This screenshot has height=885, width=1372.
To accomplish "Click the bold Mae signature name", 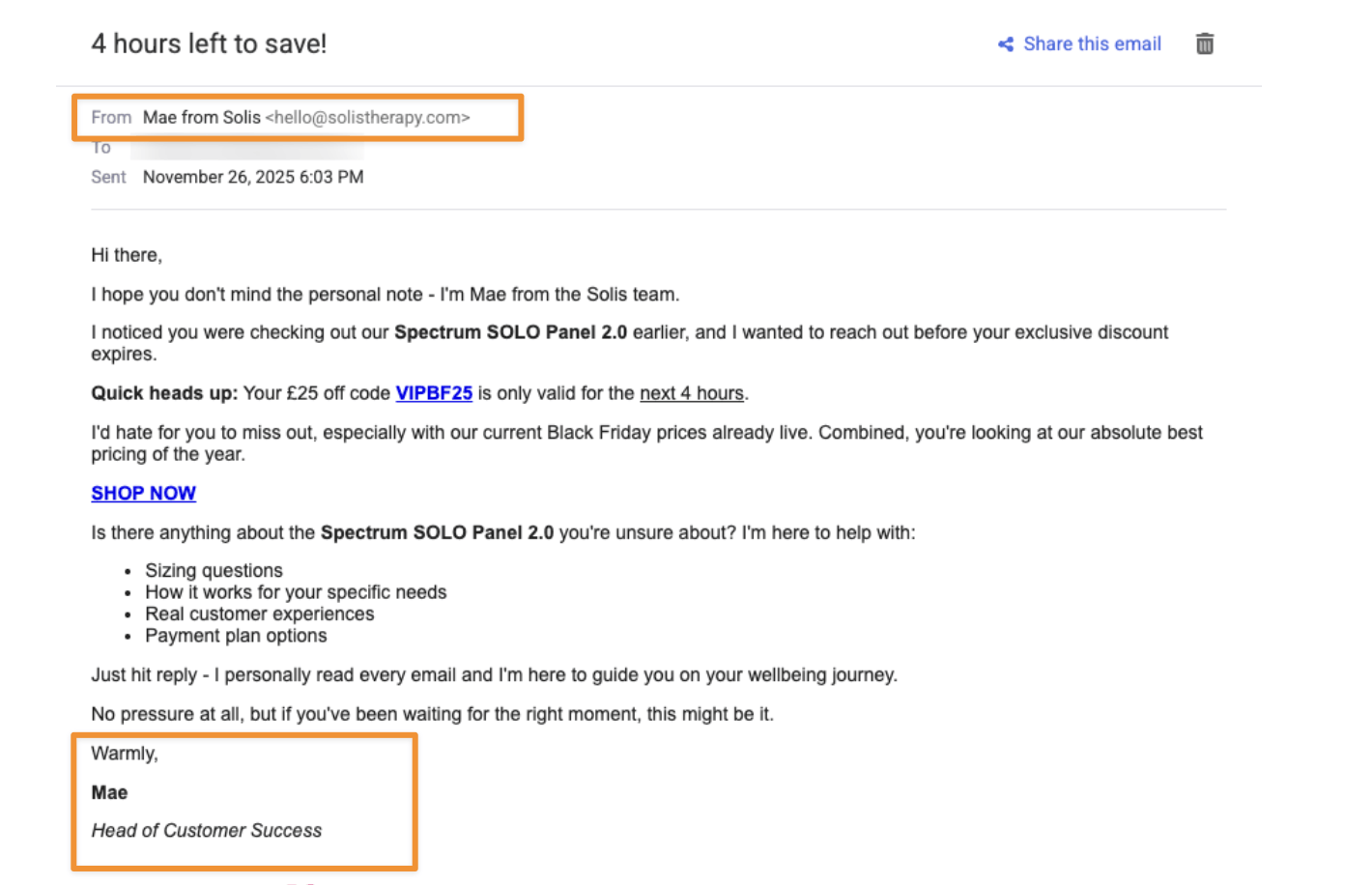I will 109,793.
